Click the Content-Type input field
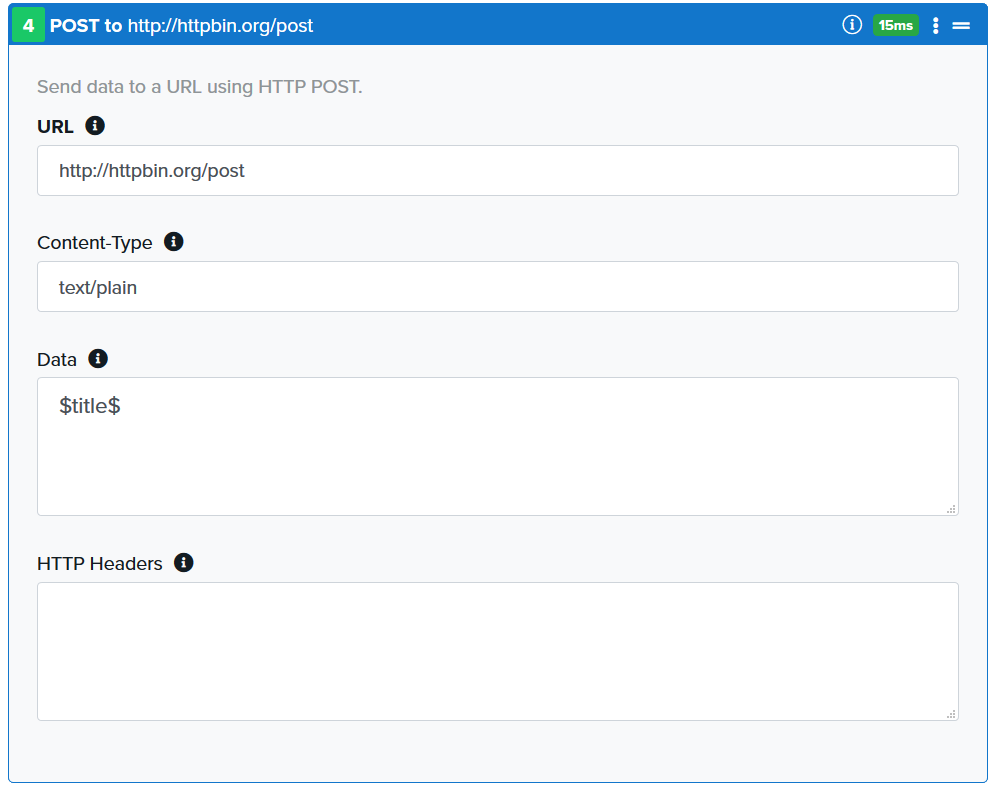 coord(498,287)
